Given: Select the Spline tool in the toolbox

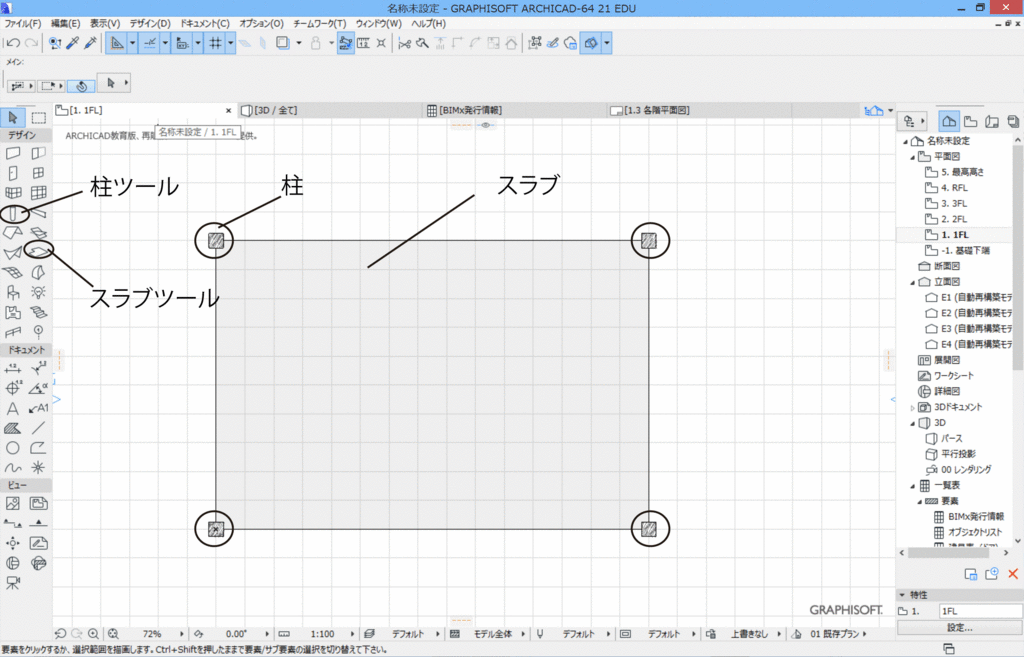Looking at the screenshot, I should point(12,468).
